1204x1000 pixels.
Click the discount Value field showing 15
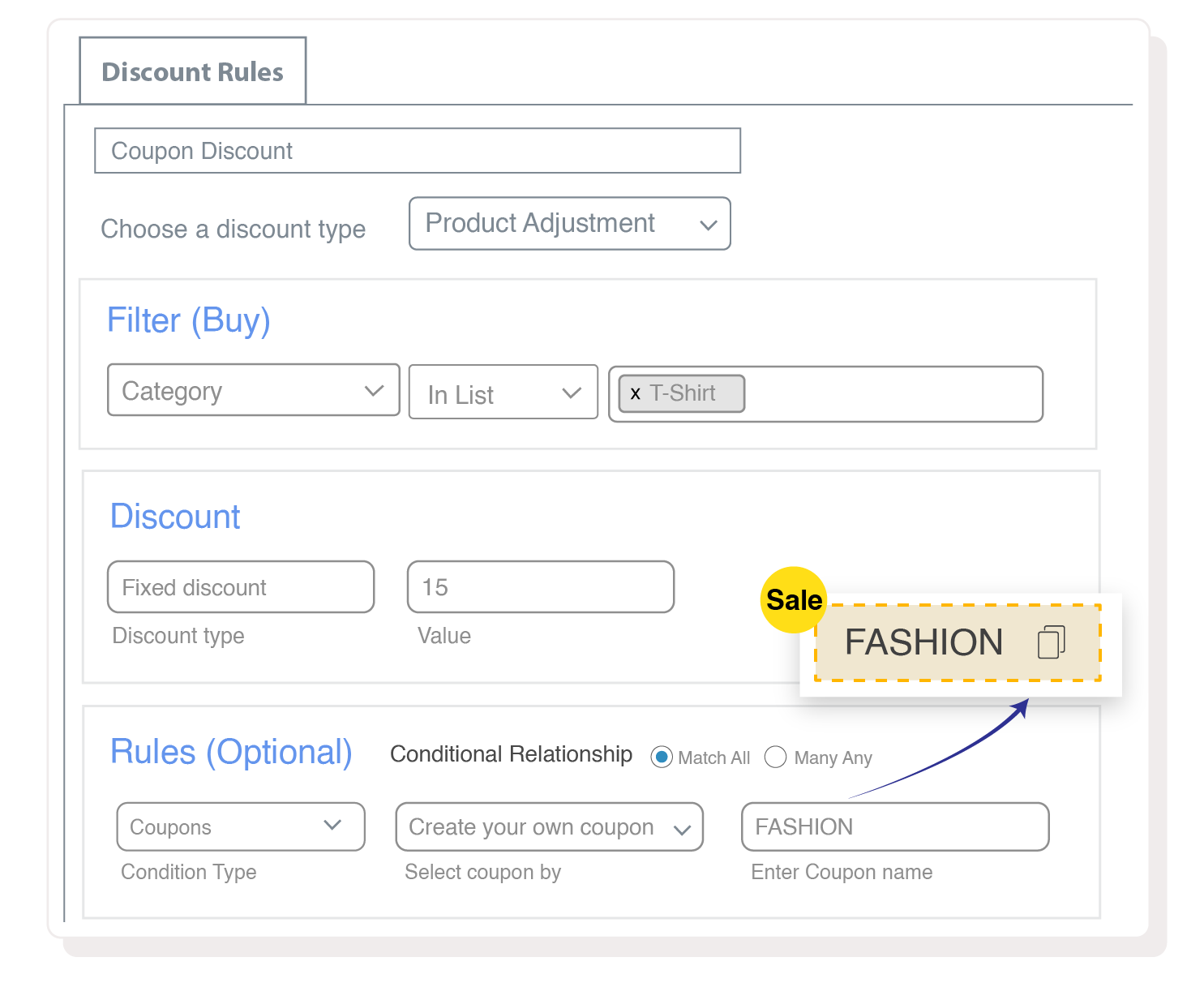540,587
